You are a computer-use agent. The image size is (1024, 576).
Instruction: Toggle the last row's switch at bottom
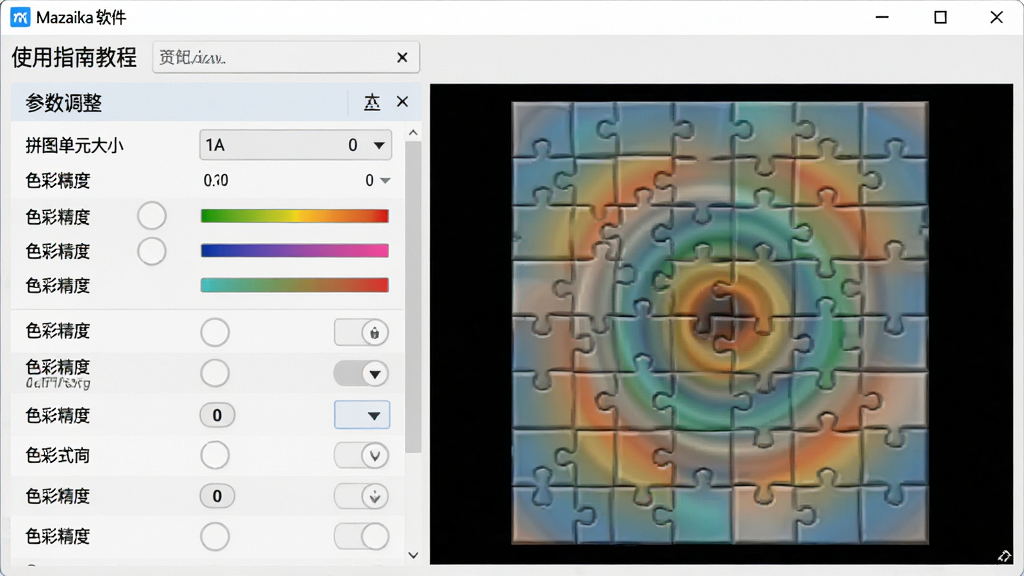coord(362,536)
